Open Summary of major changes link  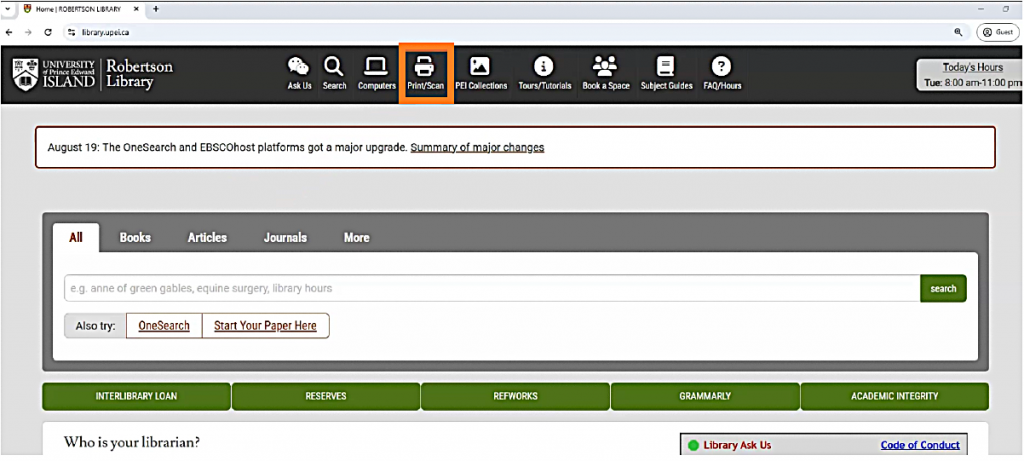point(477,147)
